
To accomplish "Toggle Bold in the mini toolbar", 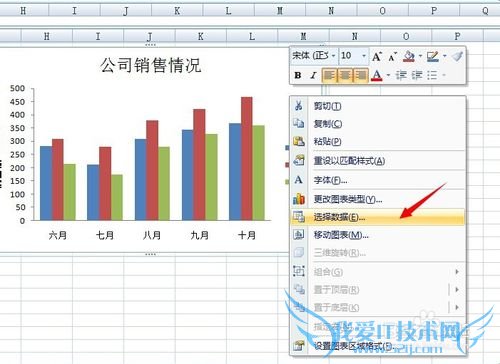I will 298,76.
